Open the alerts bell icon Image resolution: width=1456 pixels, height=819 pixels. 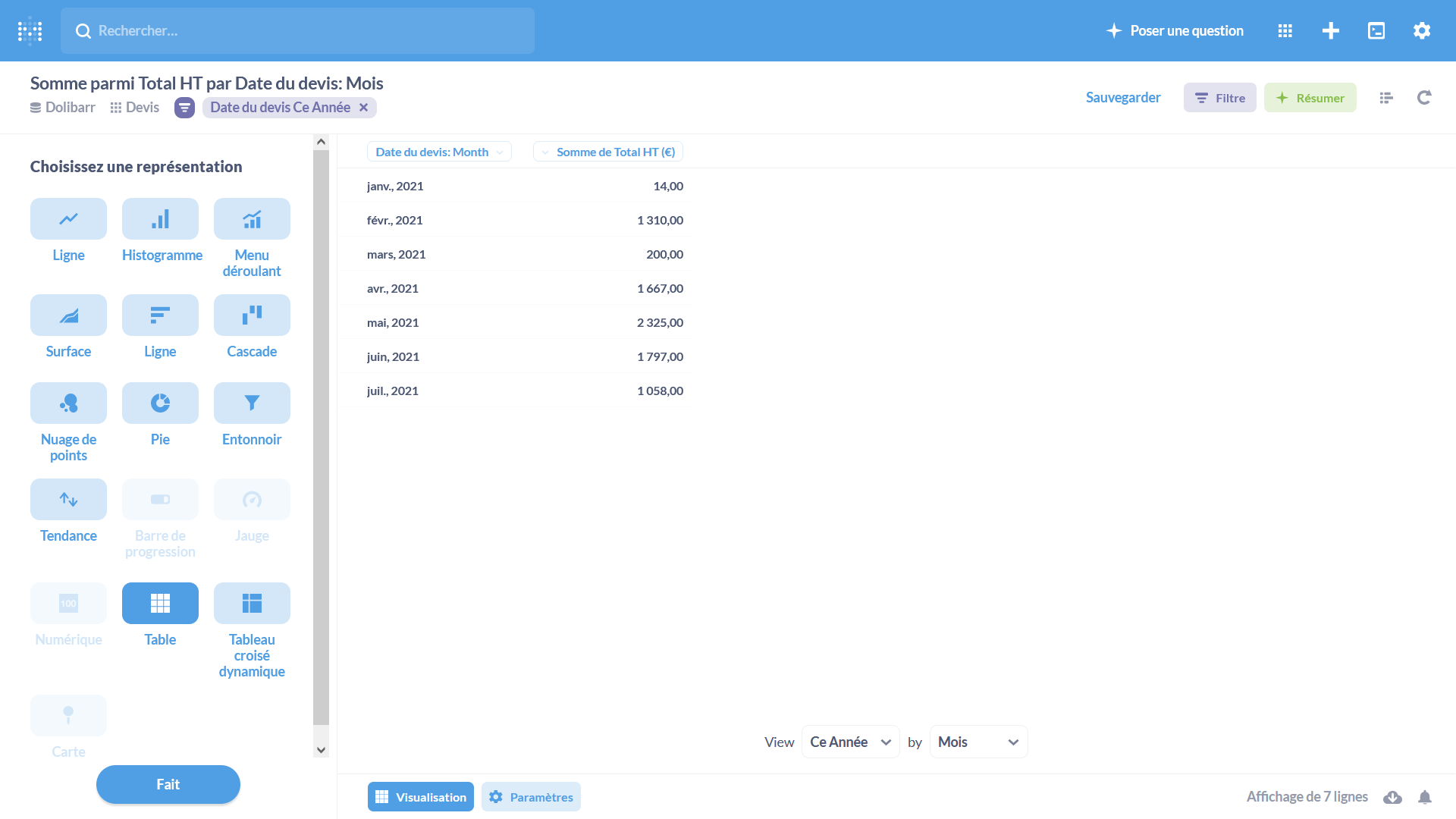1425,797
